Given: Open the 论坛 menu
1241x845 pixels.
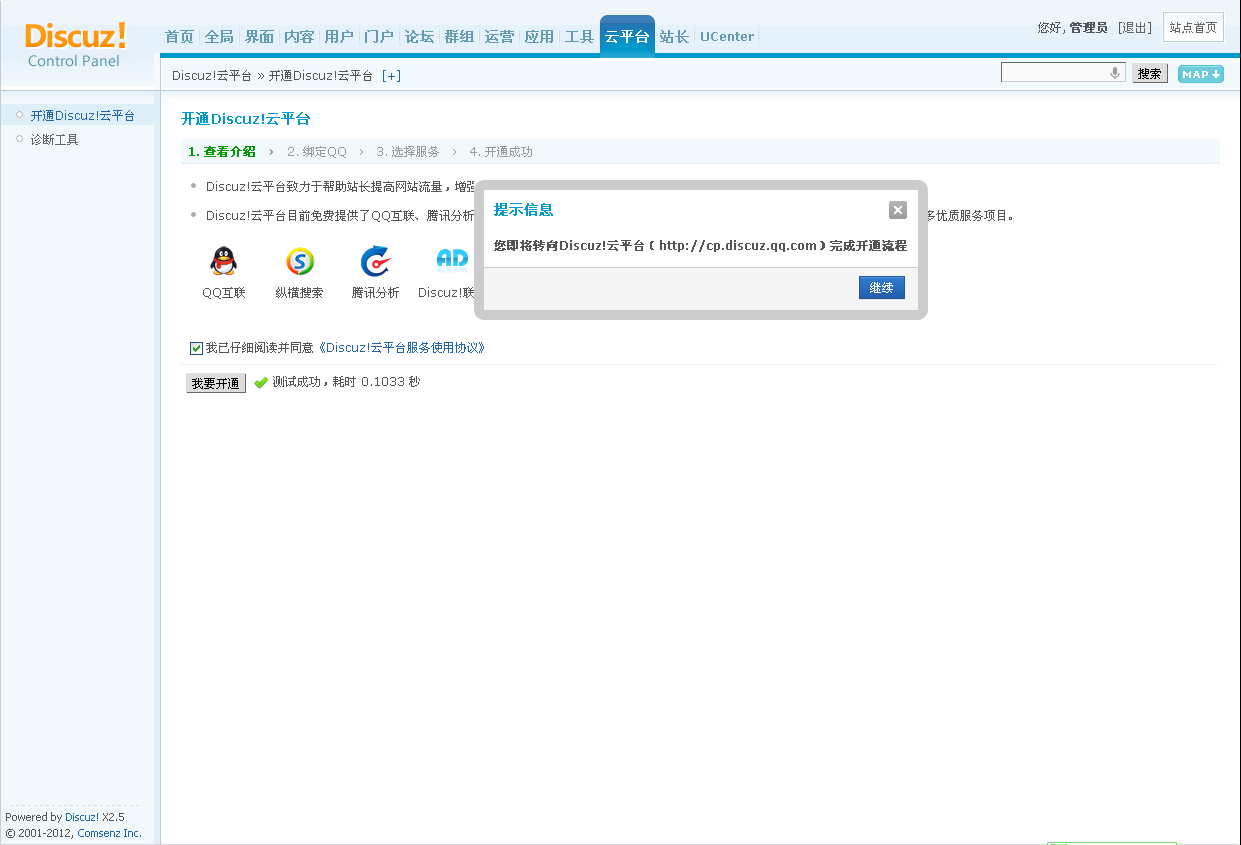Looking at the screenshot, I should click(x=419, y=37).
